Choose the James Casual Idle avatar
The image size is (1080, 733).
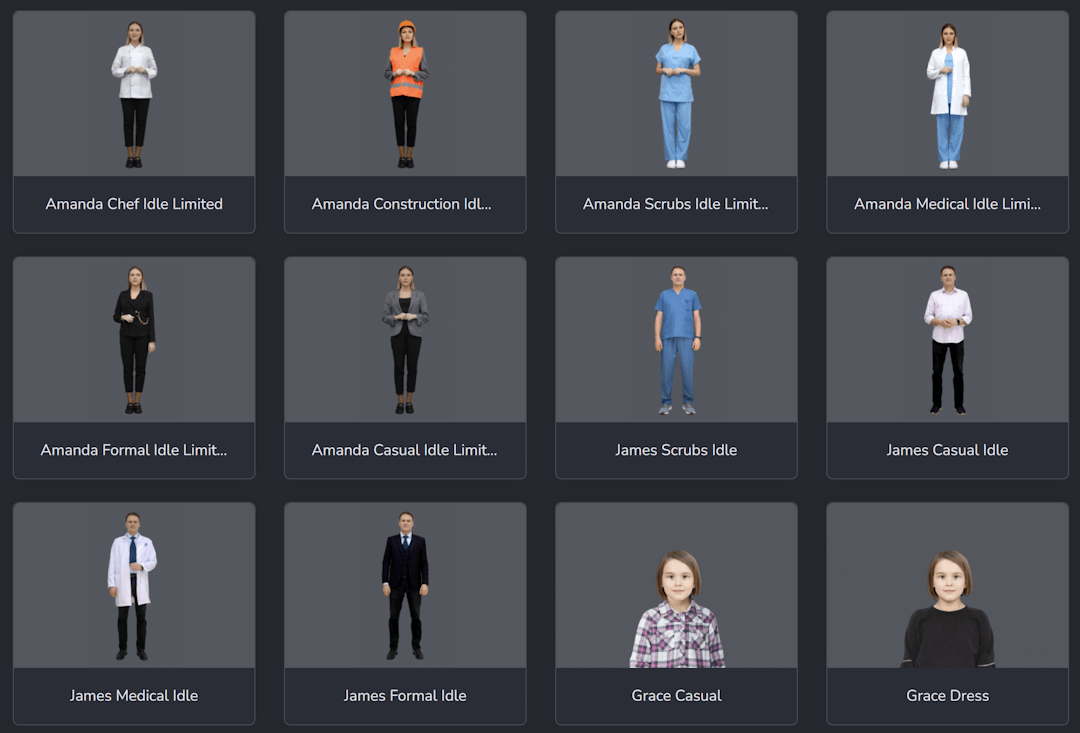pos(947,337)
